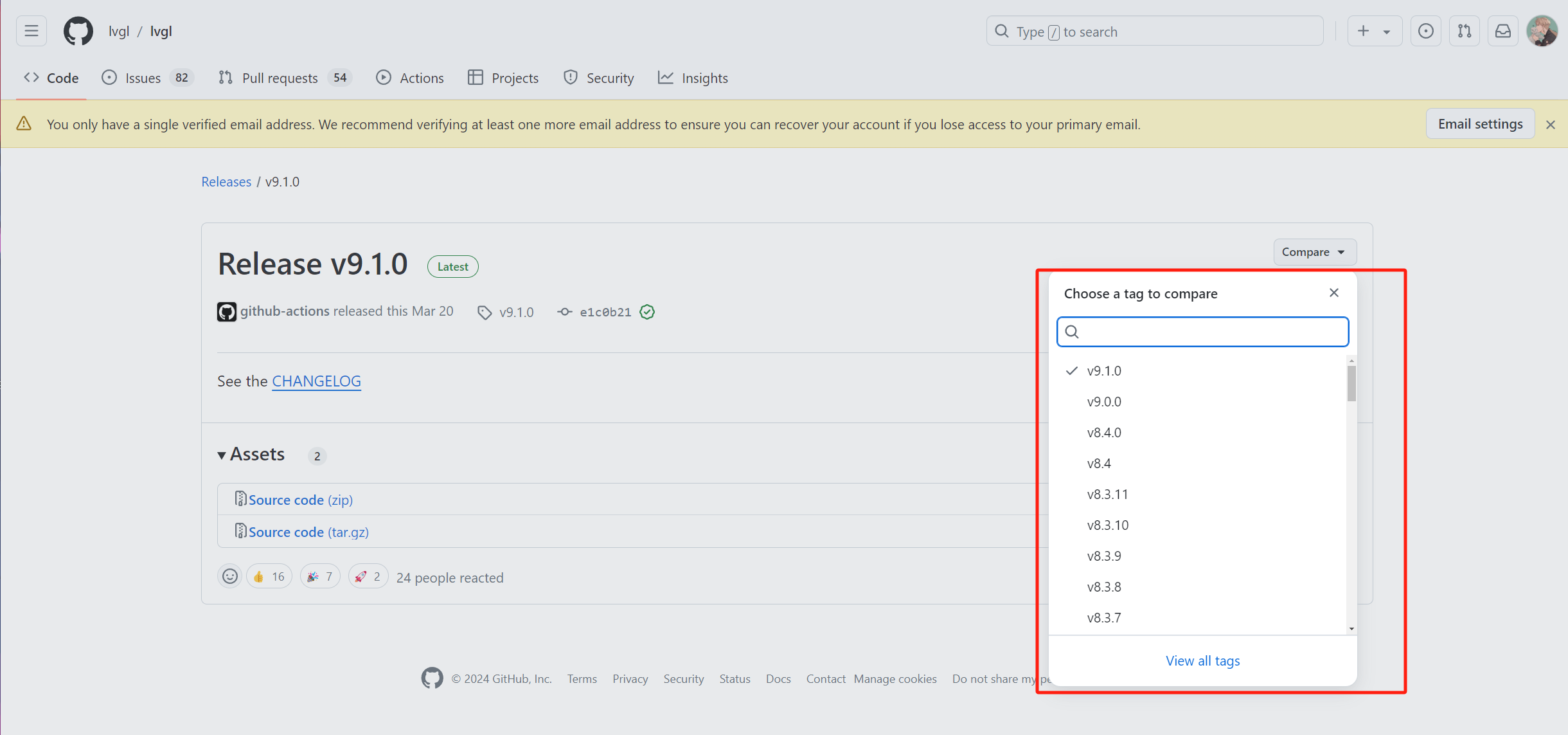
Task: Click the verified signature badge icon
Action: 647,312
